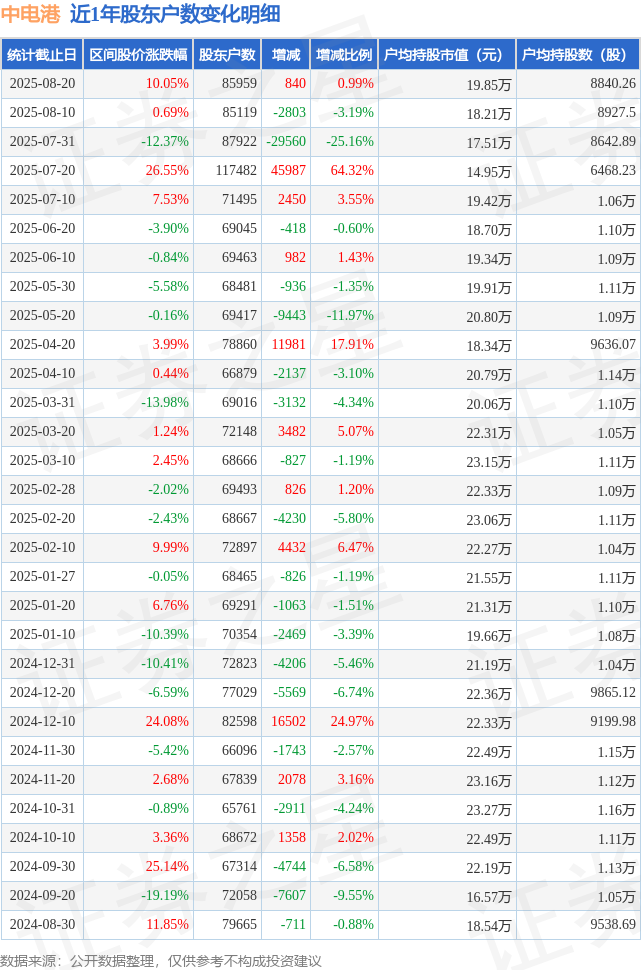Select the 股东户数 column header
This screenshot has height=970, width=641.
[x=227, y=55]
